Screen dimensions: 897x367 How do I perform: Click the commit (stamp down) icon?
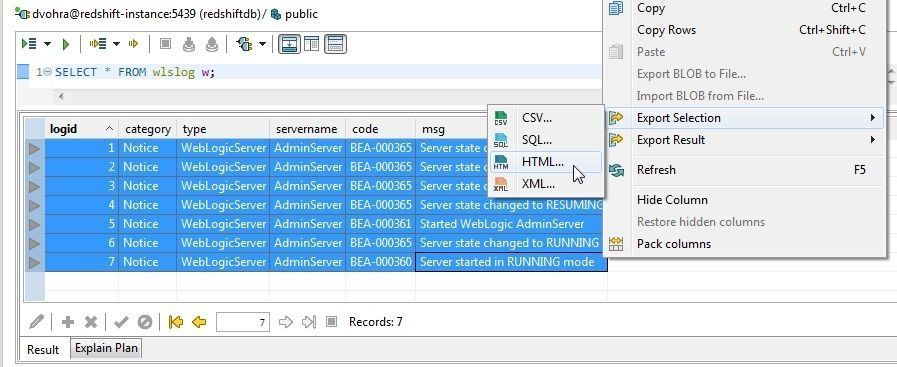[x=188, y=44]
